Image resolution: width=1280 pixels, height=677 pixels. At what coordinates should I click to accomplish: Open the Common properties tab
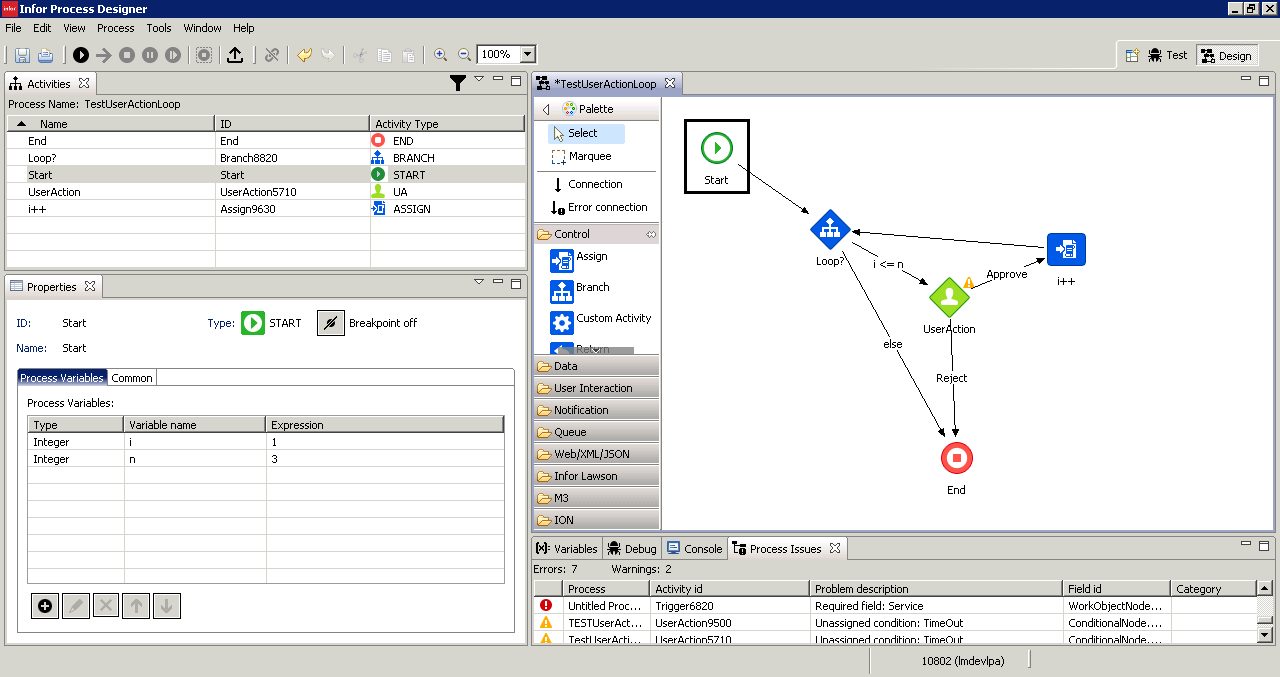[132, 378]
